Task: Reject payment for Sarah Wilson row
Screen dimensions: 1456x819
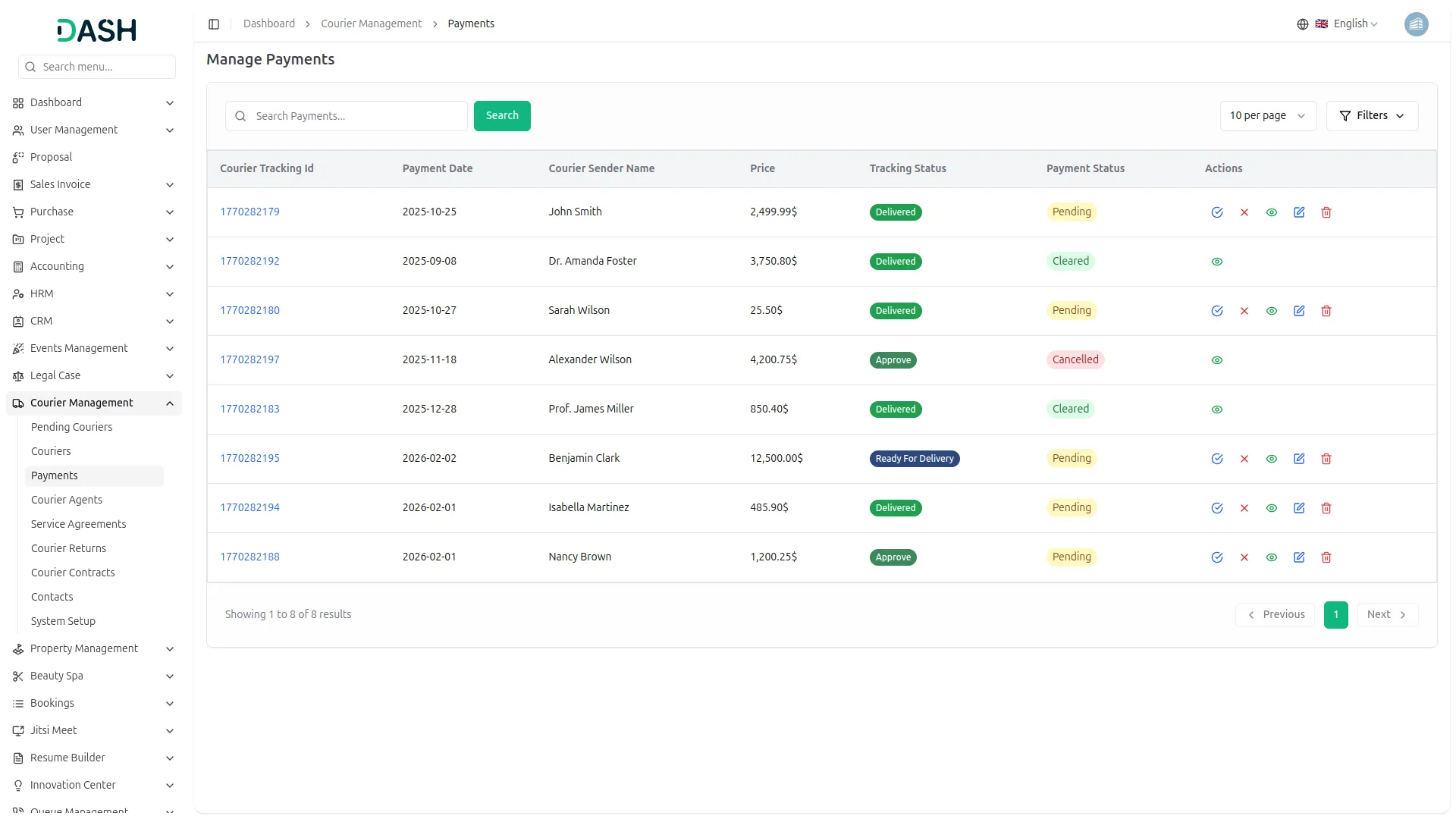Action: (x=1244, y=311)
